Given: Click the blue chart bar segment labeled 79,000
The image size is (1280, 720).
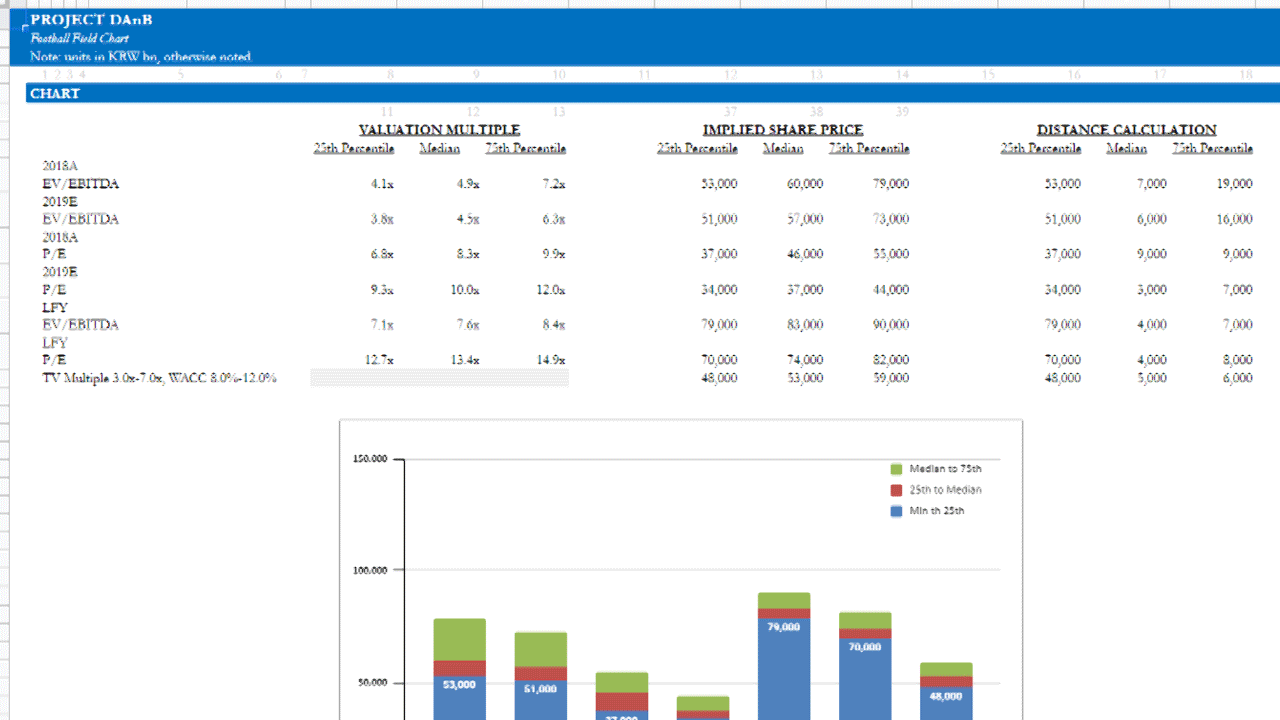Looking at the screenshot, I should point(784,669).
